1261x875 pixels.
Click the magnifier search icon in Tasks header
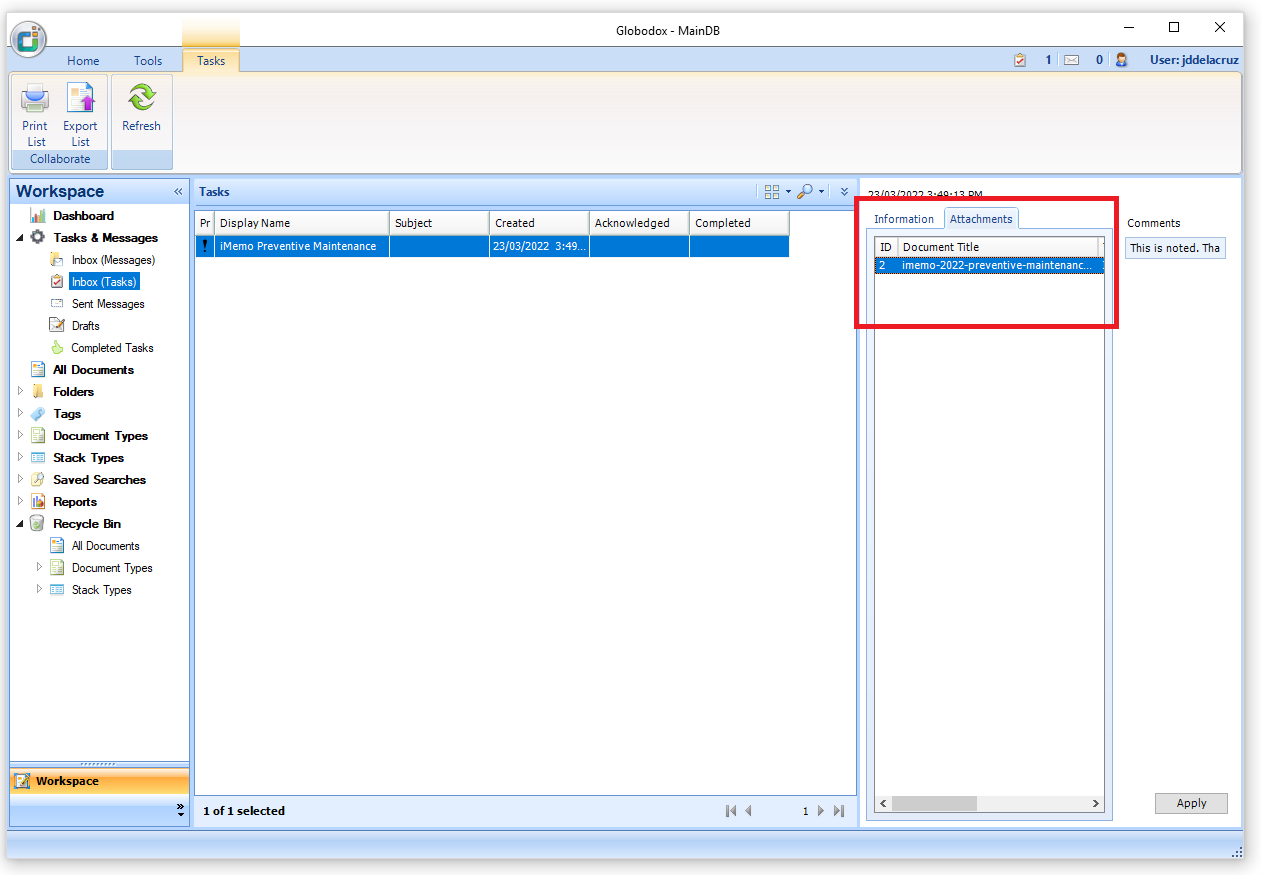point(804,192)
